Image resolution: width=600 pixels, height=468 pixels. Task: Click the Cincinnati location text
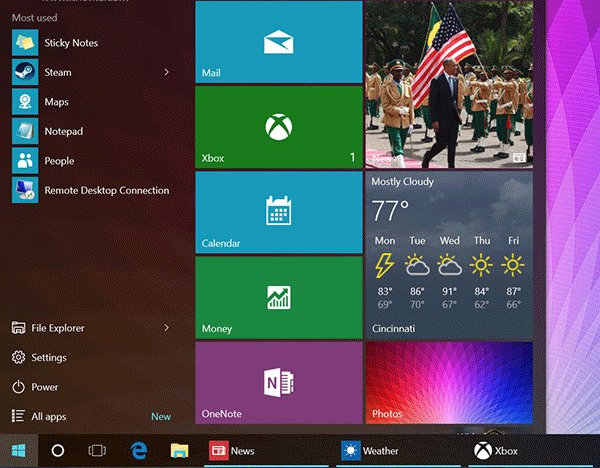tap(393, 328)
